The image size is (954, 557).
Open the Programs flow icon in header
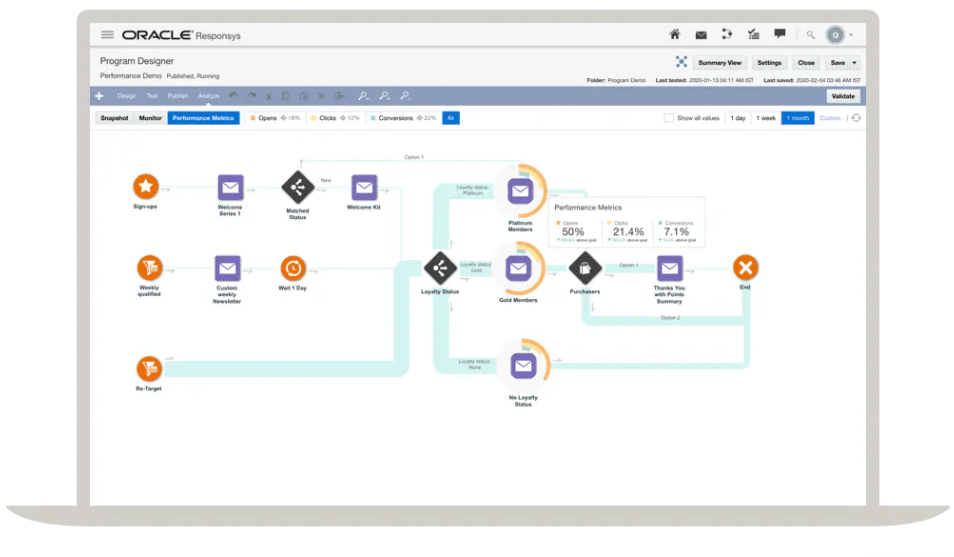click(x=727, y=35)
